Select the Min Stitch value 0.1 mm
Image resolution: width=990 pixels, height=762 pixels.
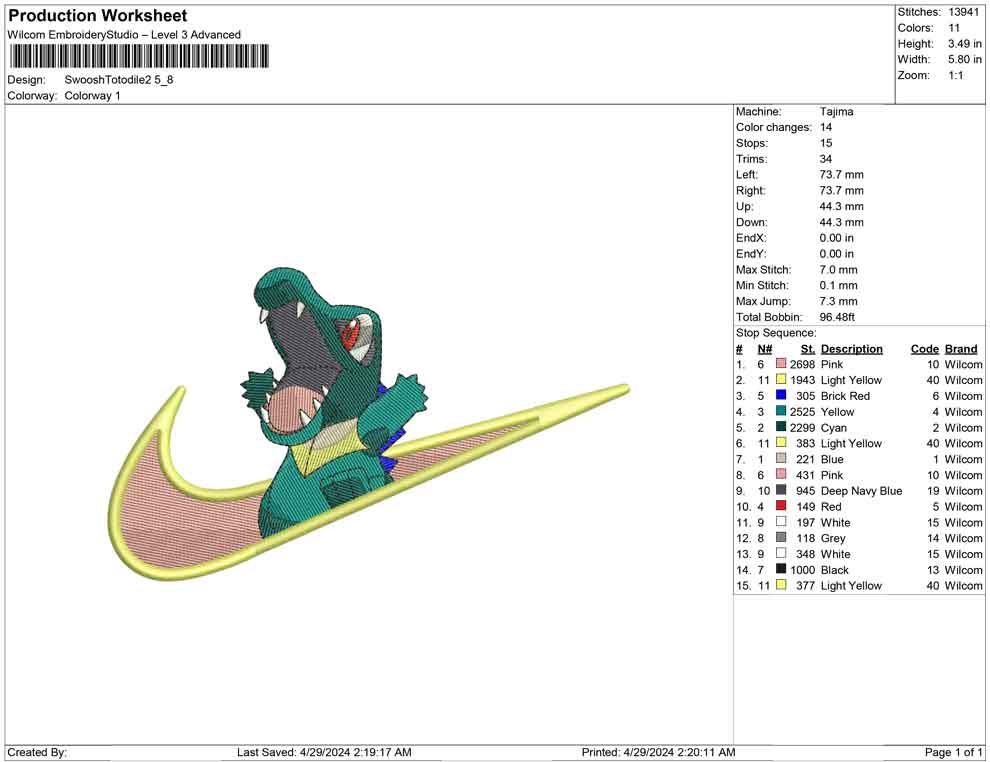838,285
